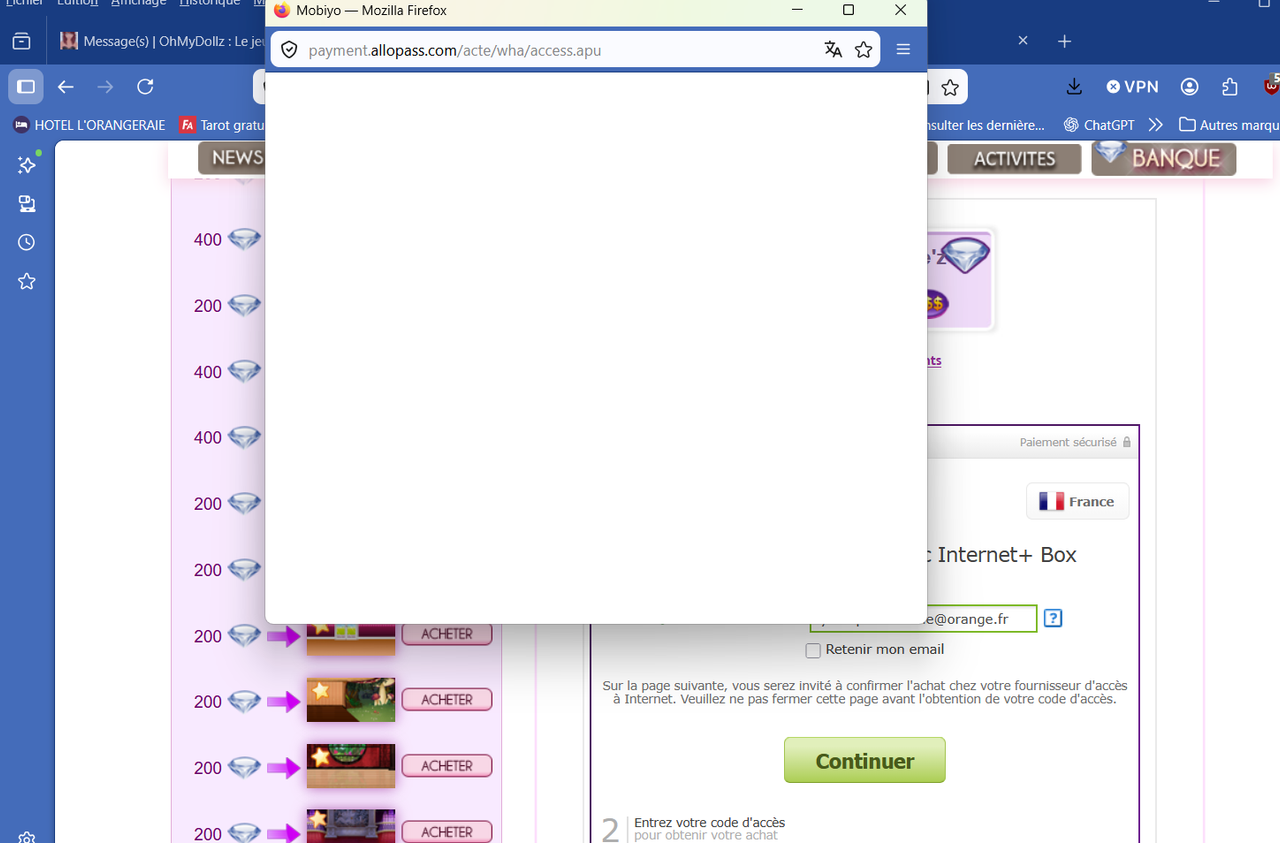Check the Retenir mon email checkbox
The width and height of the screenshot is (1280, 843).
coord(813,651)
